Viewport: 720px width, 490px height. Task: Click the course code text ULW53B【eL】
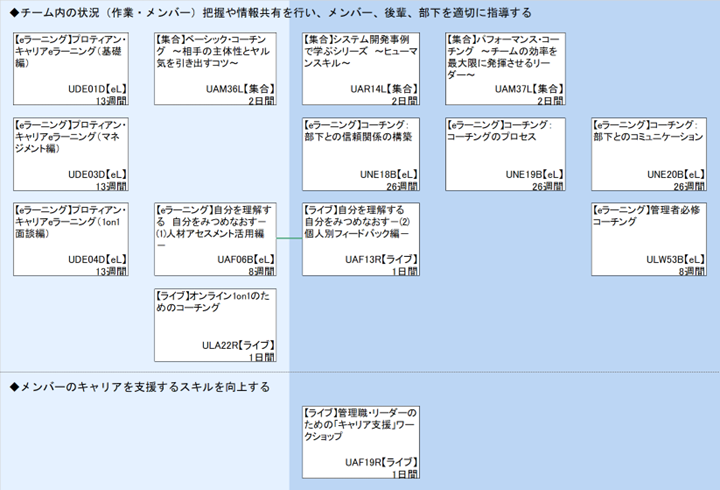coord(675,259)
